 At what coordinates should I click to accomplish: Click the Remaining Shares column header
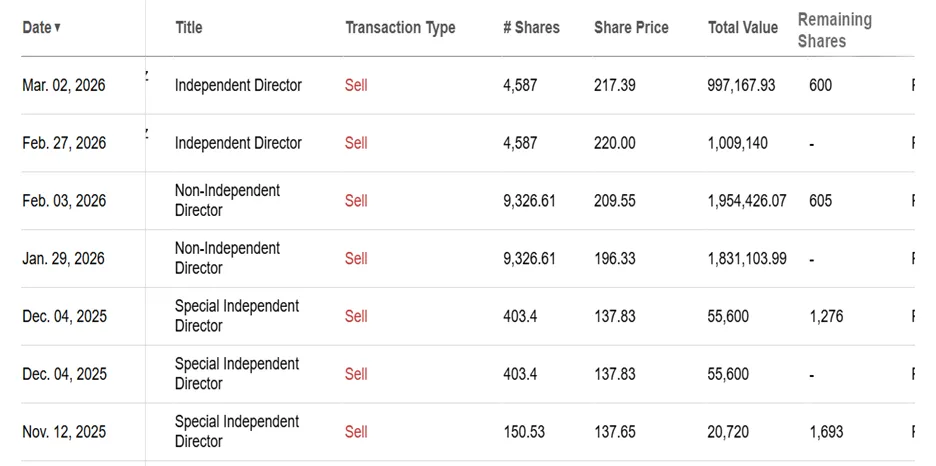(834, 30)
